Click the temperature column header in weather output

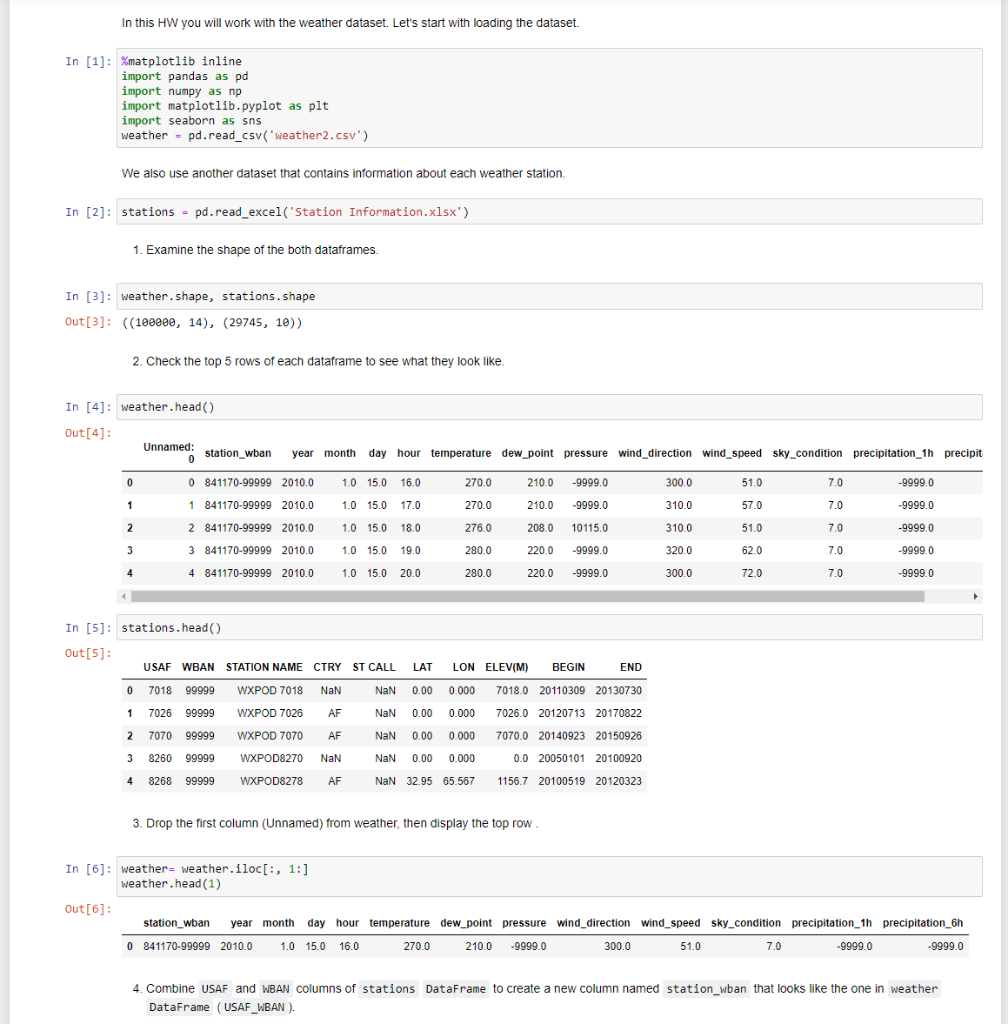461,453
